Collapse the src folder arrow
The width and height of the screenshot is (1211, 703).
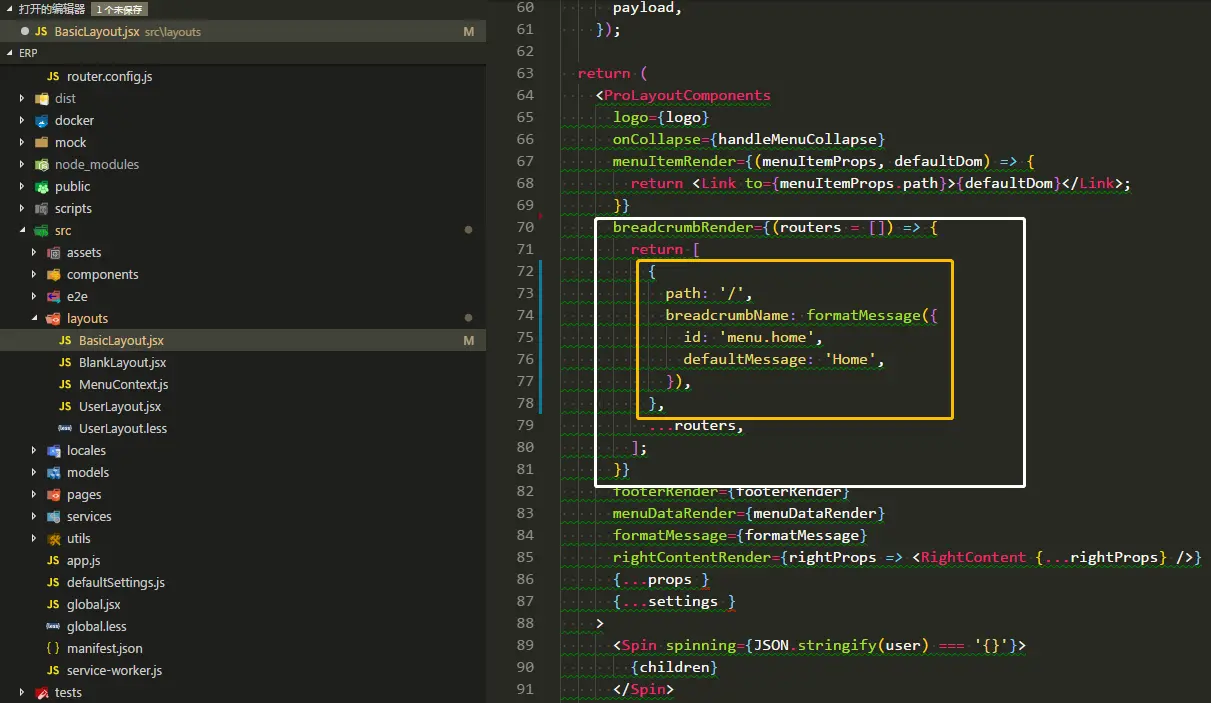point(22,230)
